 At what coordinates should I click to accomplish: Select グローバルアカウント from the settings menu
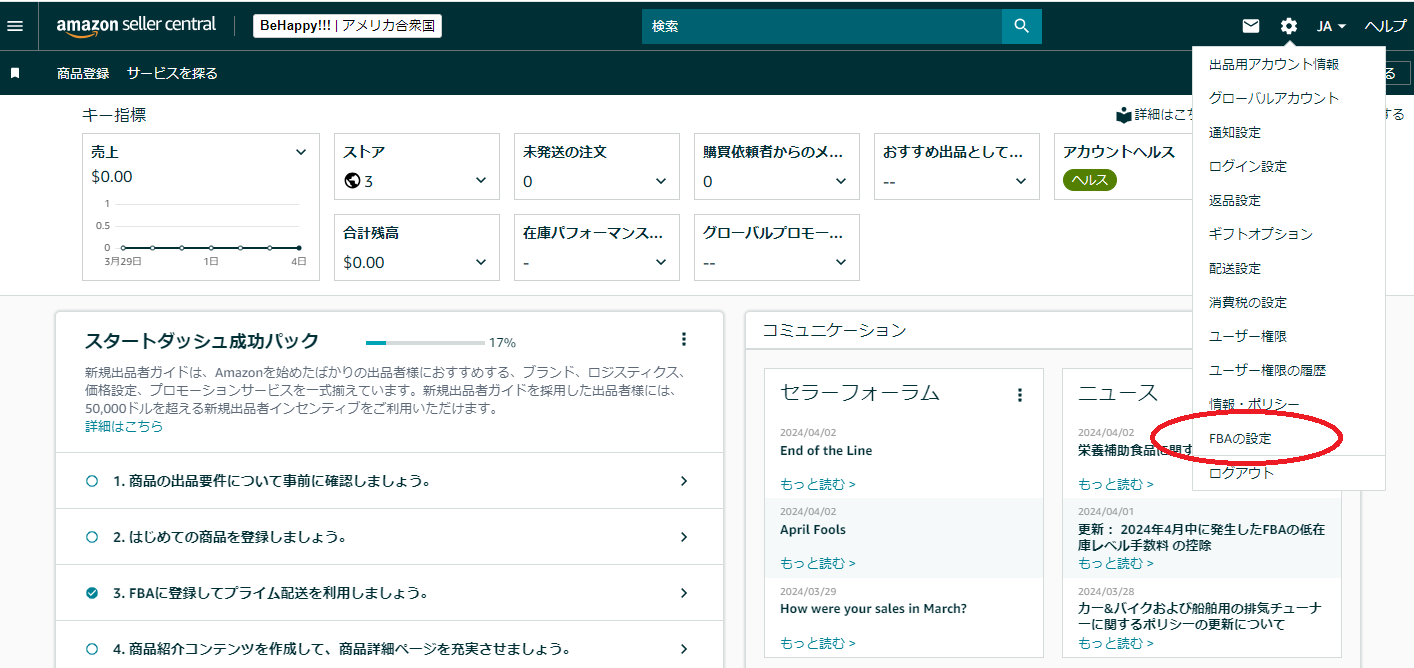coord(1274,98)
